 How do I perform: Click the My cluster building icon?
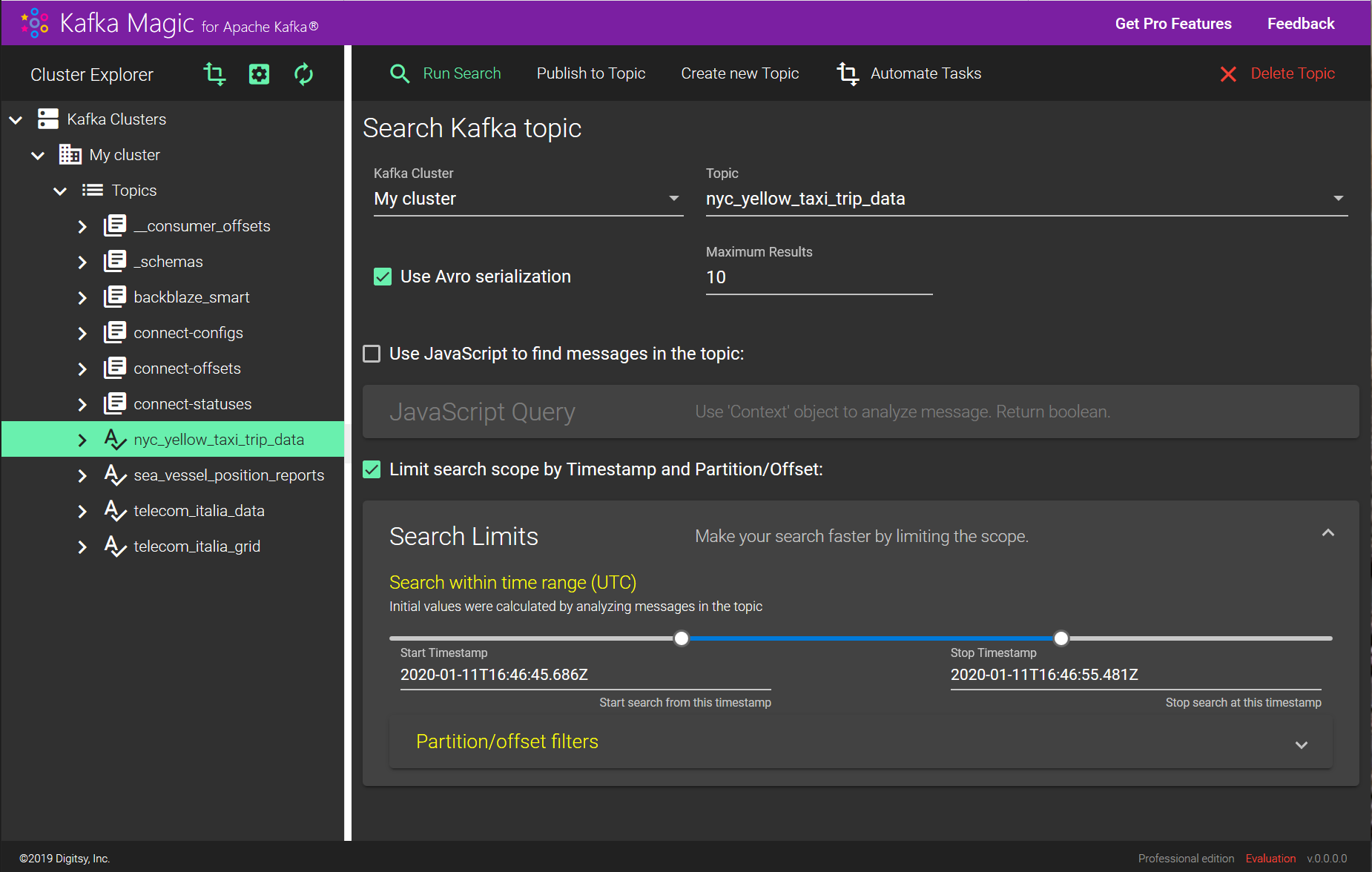pos(70,154)
